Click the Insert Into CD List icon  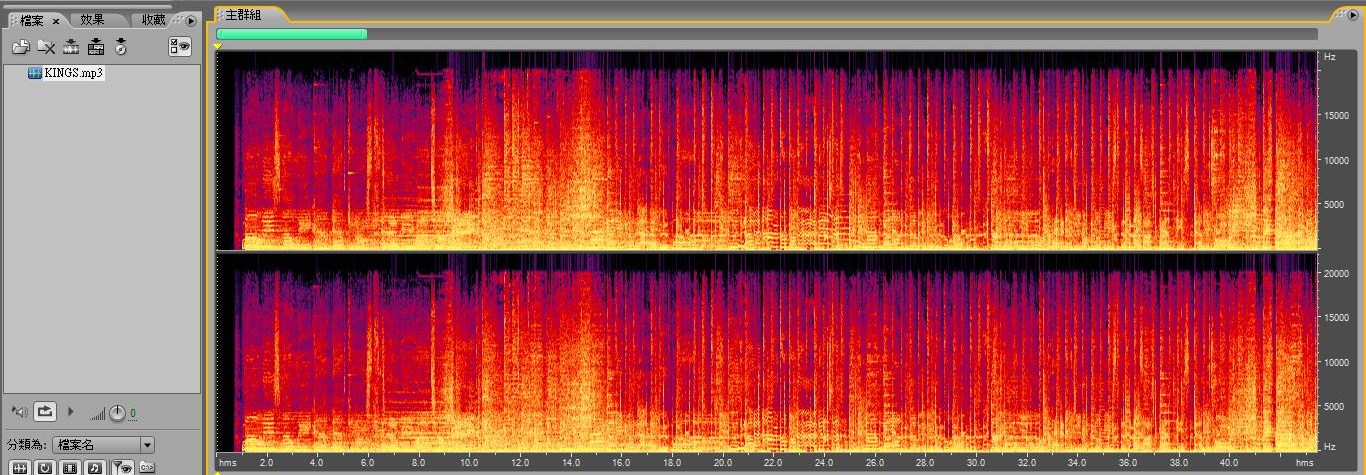121,46
